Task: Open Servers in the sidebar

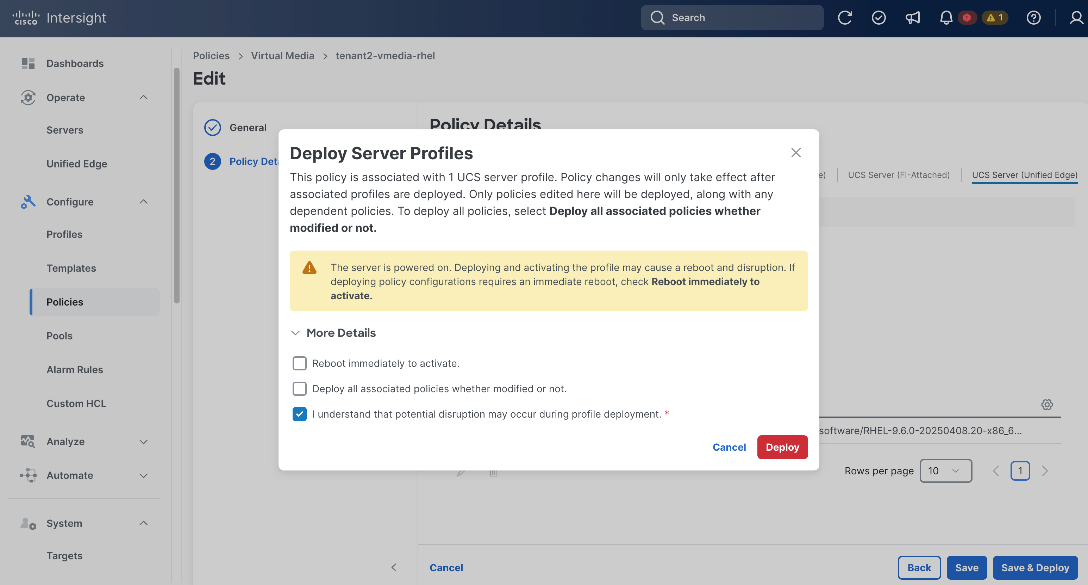Action: tap(65, 130)
